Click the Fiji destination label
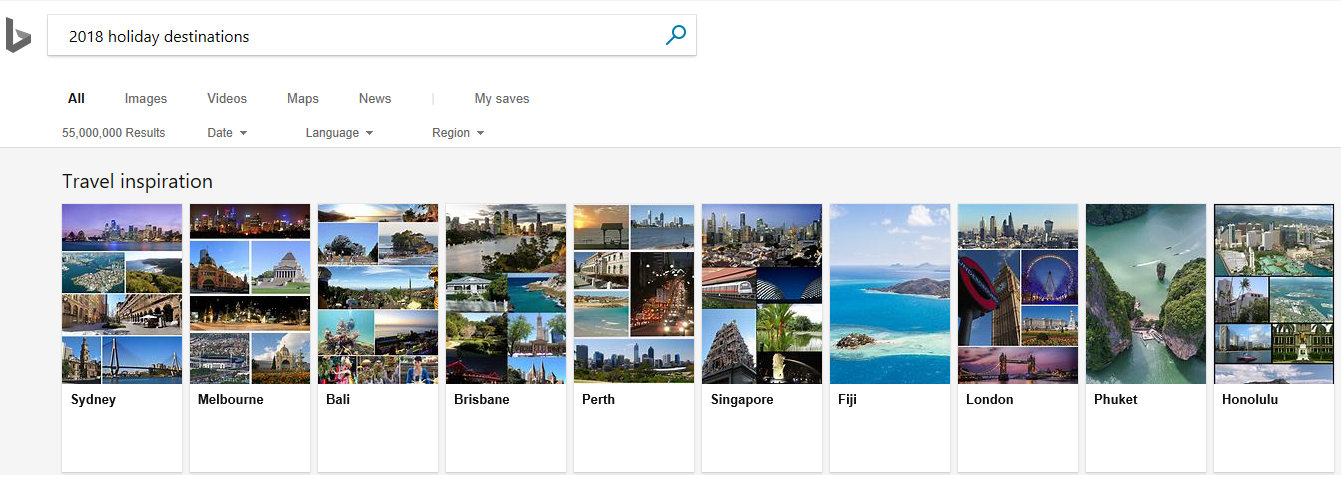The image size is (1341, 500). 848,400
